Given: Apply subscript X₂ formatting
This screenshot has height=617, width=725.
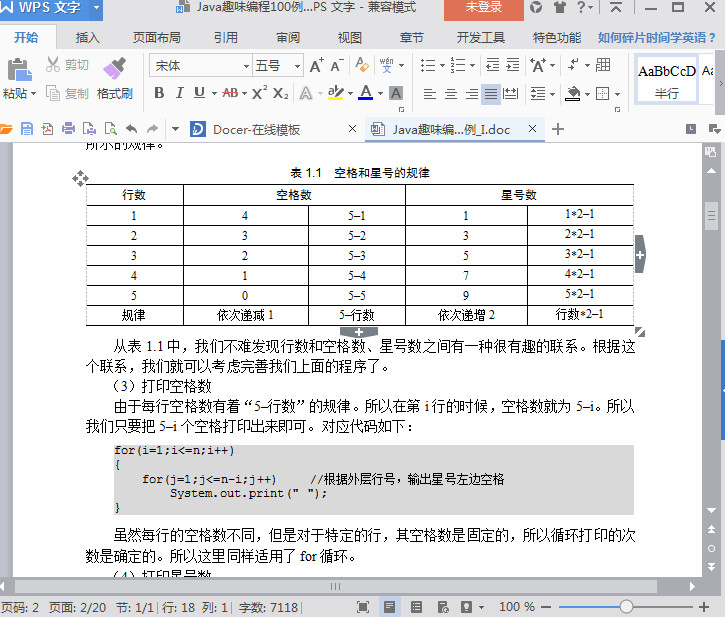Looking at the screenshot, I should [280, 93].
